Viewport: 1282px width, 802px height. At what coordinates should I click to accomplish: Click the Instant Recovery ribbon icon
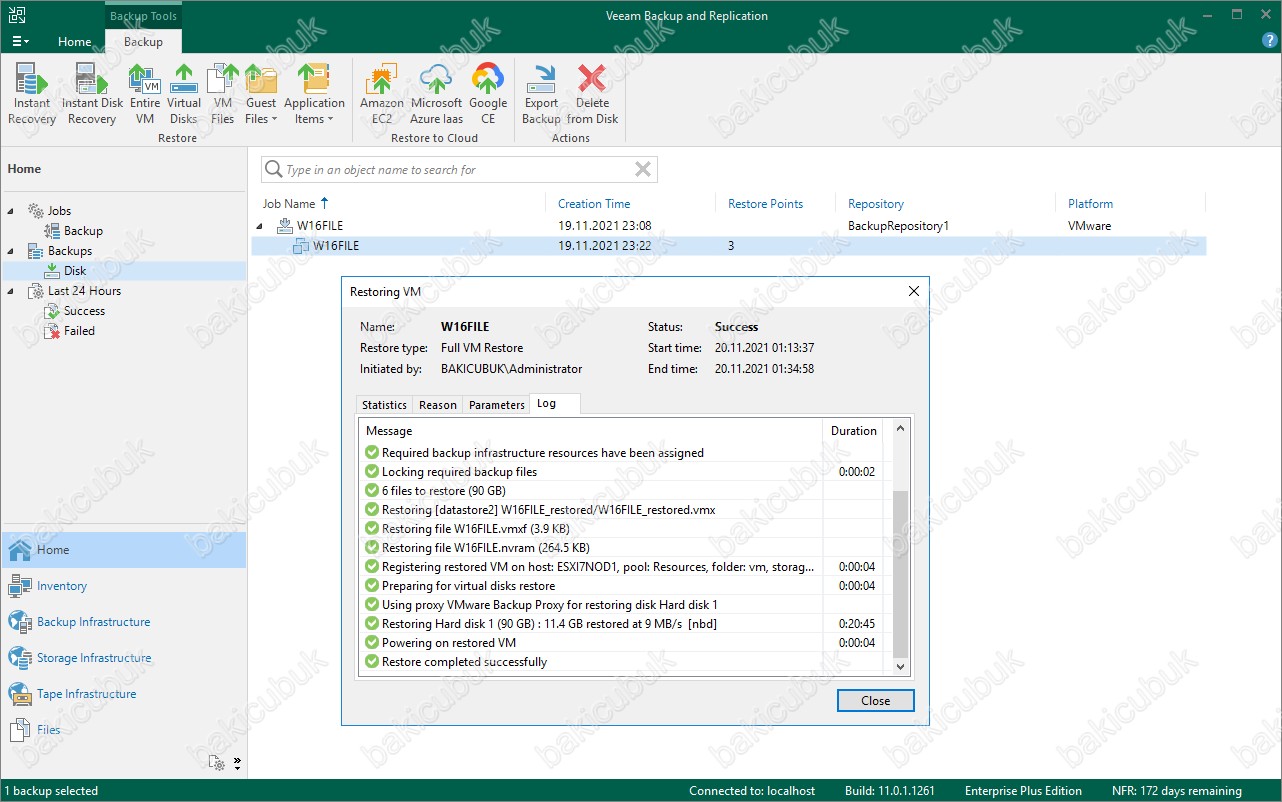pyautogui.click(x=32, y=94)
